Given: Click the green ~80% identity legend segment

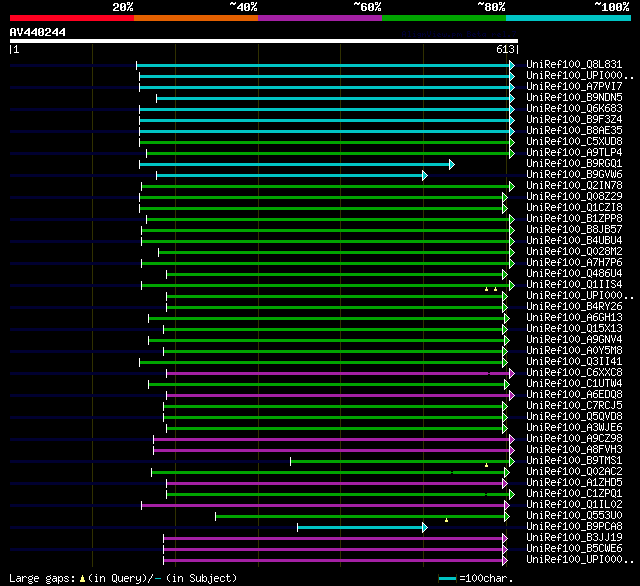Looking at the screenshot, I should click(x=444, y=18).
